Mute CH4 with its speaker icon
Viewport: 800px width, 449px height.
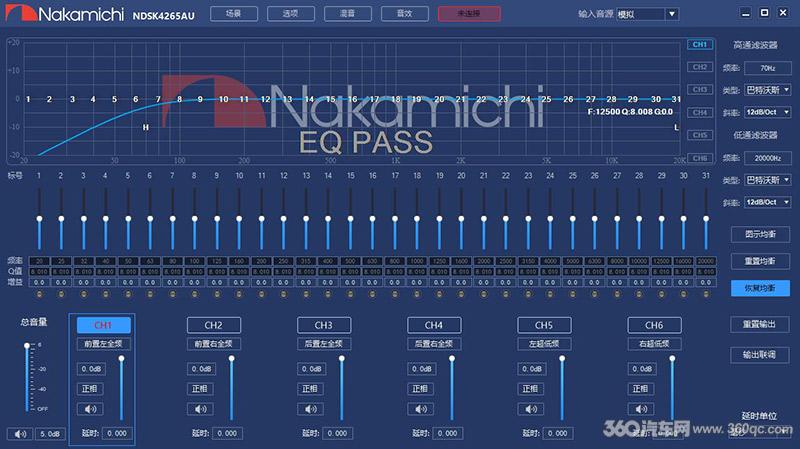point(421,409)
